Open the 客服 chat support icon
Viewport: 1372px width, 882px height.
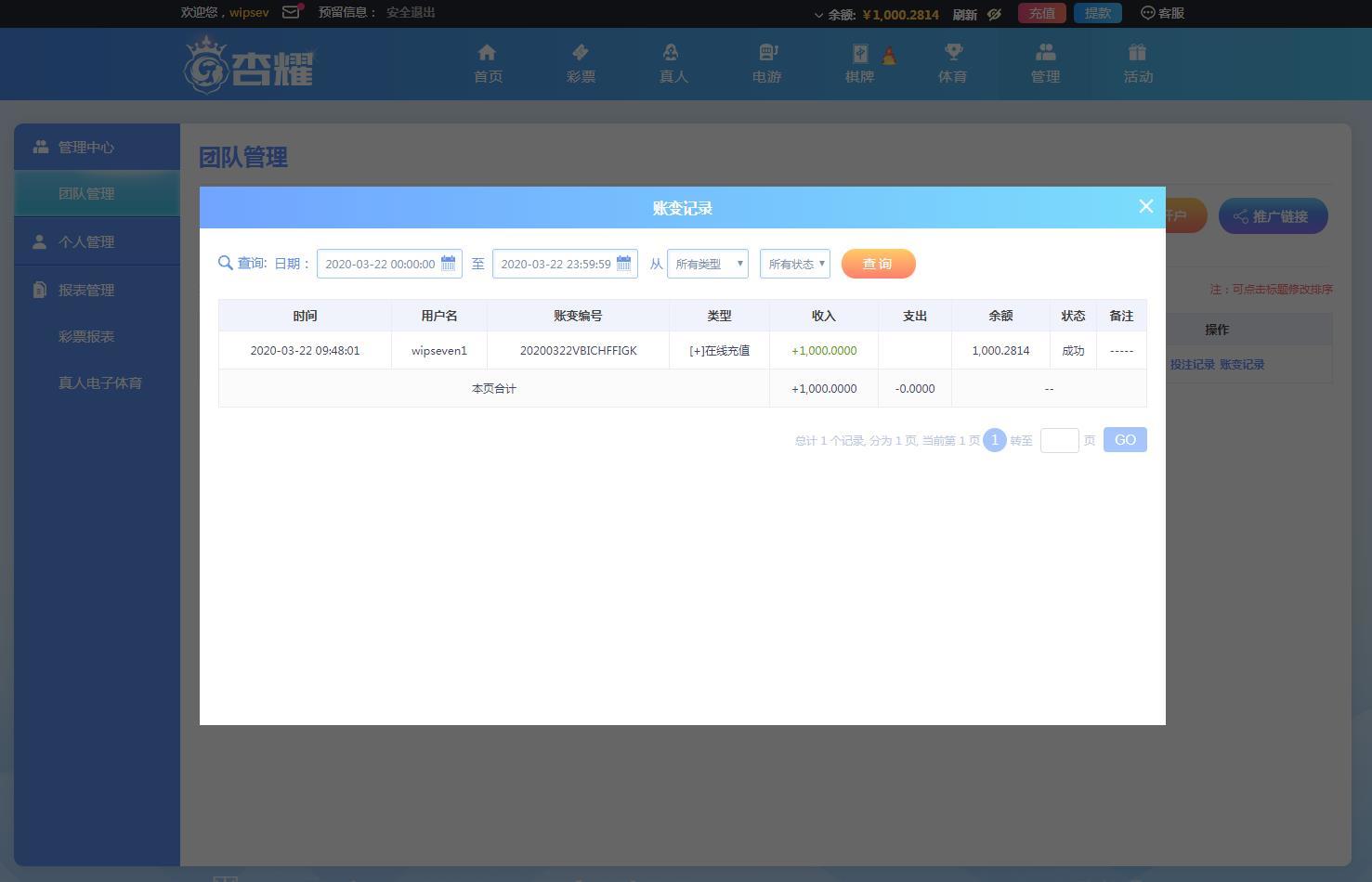point(1147,13)
